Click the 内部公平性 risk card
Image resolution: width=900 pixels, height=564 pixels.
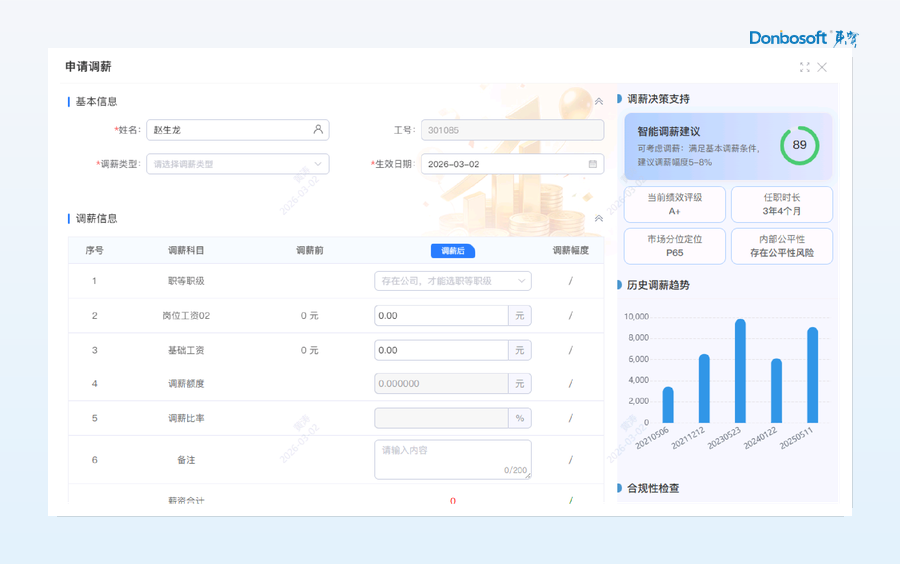point(782,246)
